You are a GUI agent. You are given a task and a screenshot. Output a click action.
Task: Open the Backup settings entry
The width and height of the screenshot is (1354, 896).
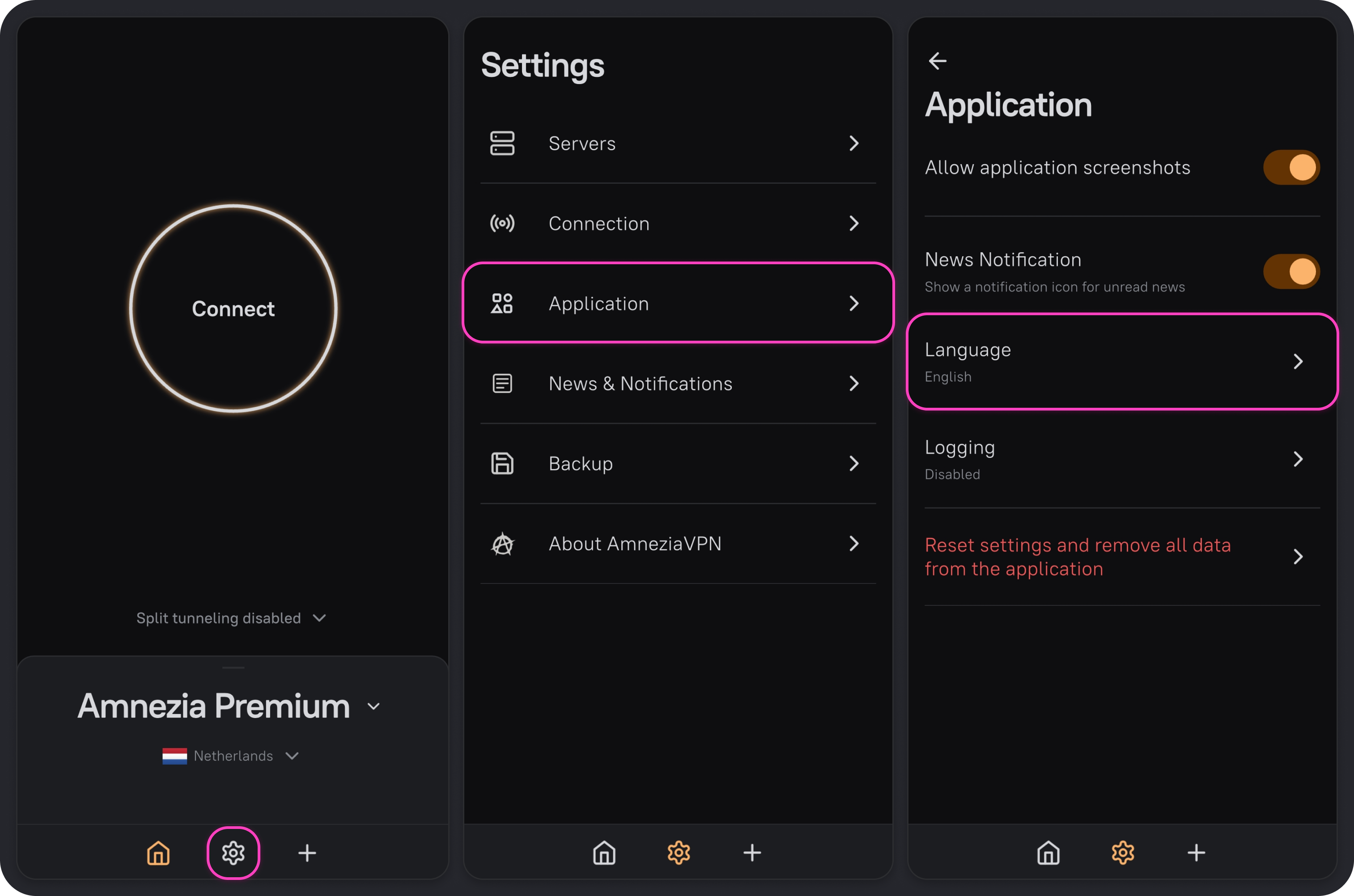pyautogui.click(x=678, y=464)
